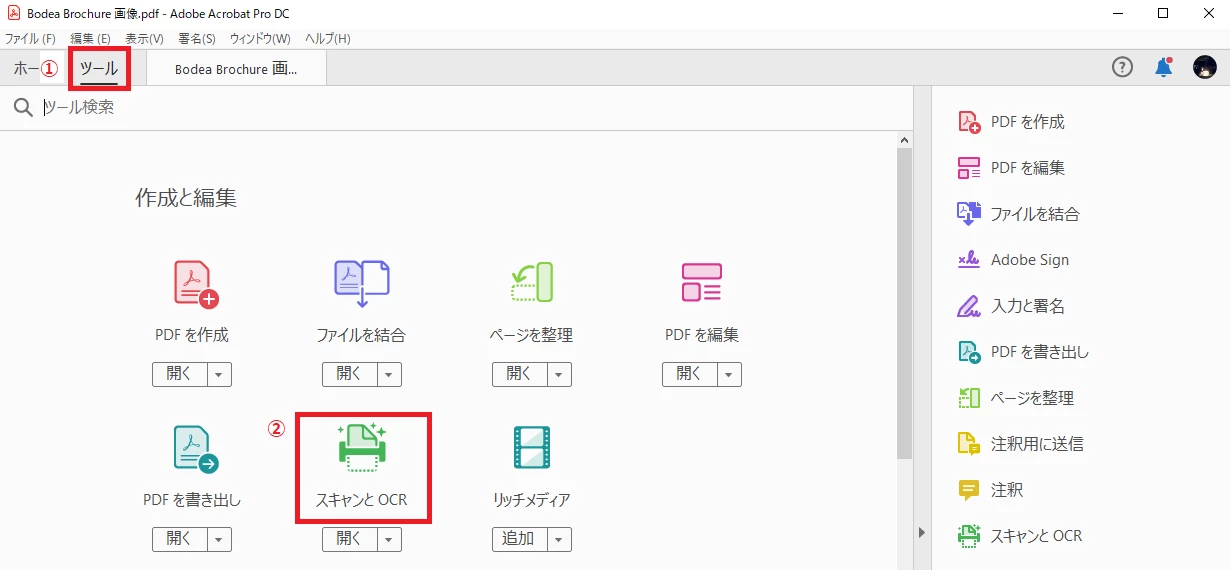Open スキャンとOCR icon in right sidebar
Image resolution: width=1230 pixels, height=570 pixels.
pyautogui.click(x=969, y=536)
